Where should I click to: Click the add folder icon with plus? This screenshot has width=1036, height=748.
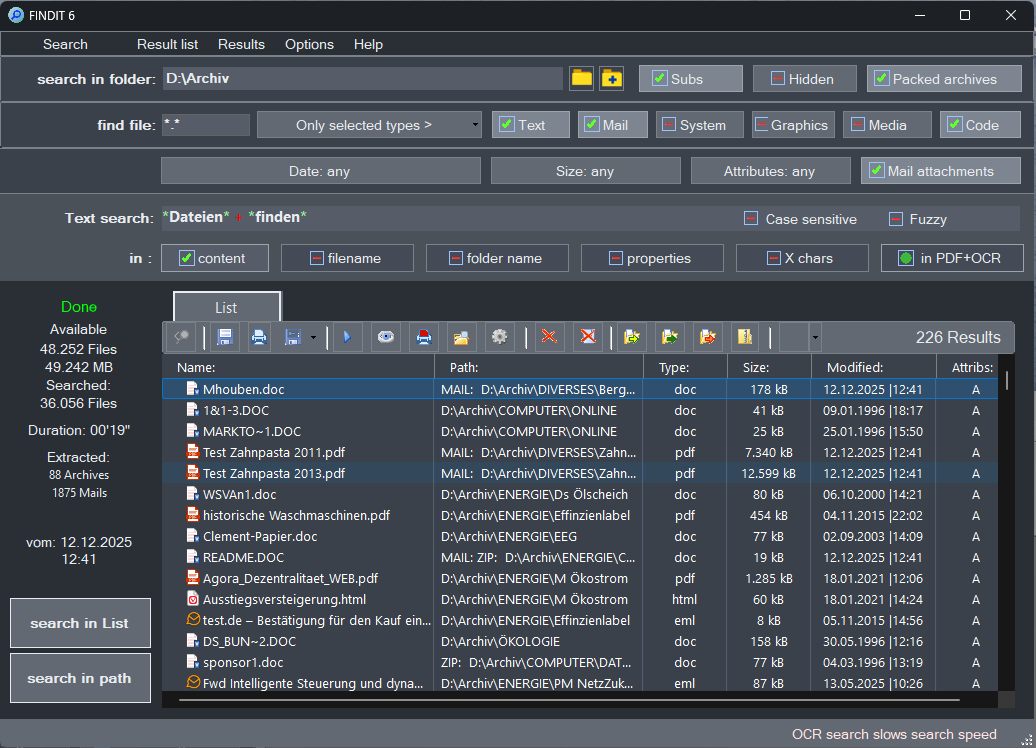tap(611, 79)
